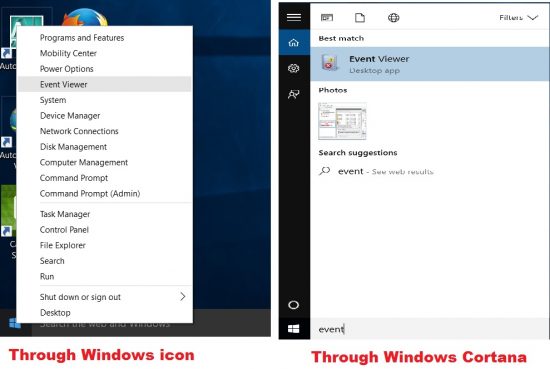Expand the Filters dropdown
550x369 pixels.
(518, 18)
